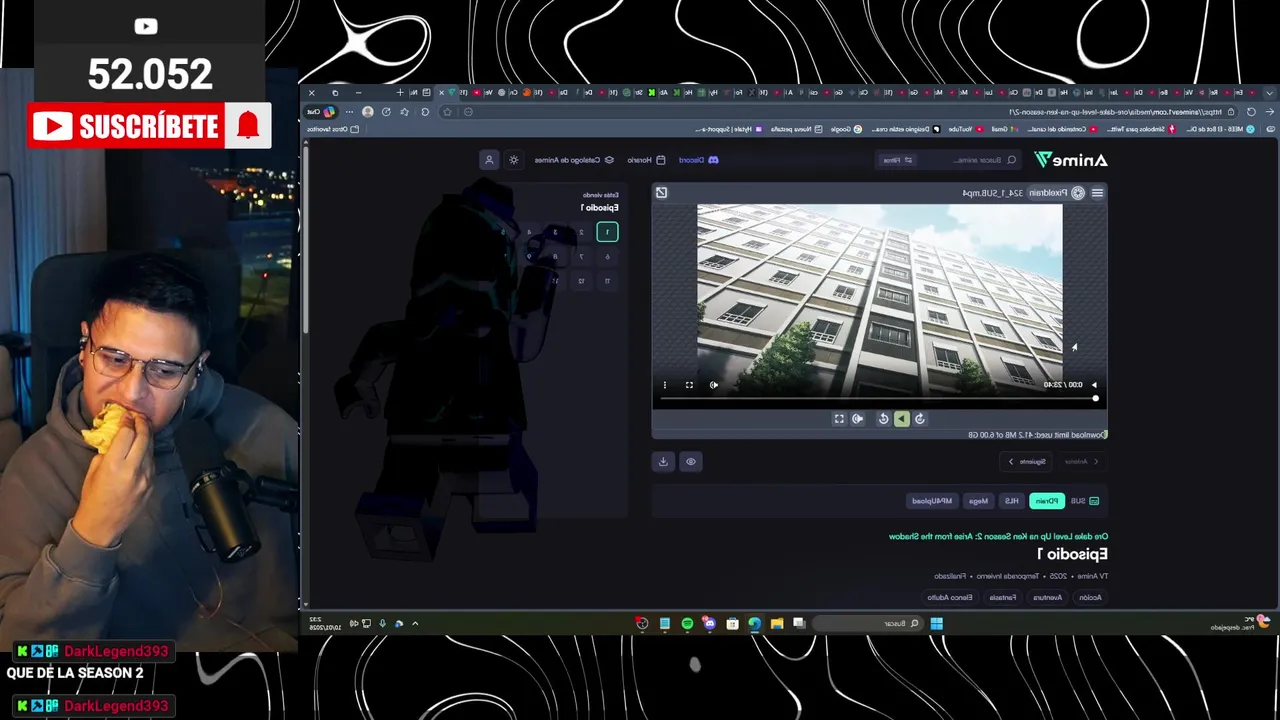Mark episode as watched with eye icon
This screenshot has width=1280, height=720.
pos(690,461)
